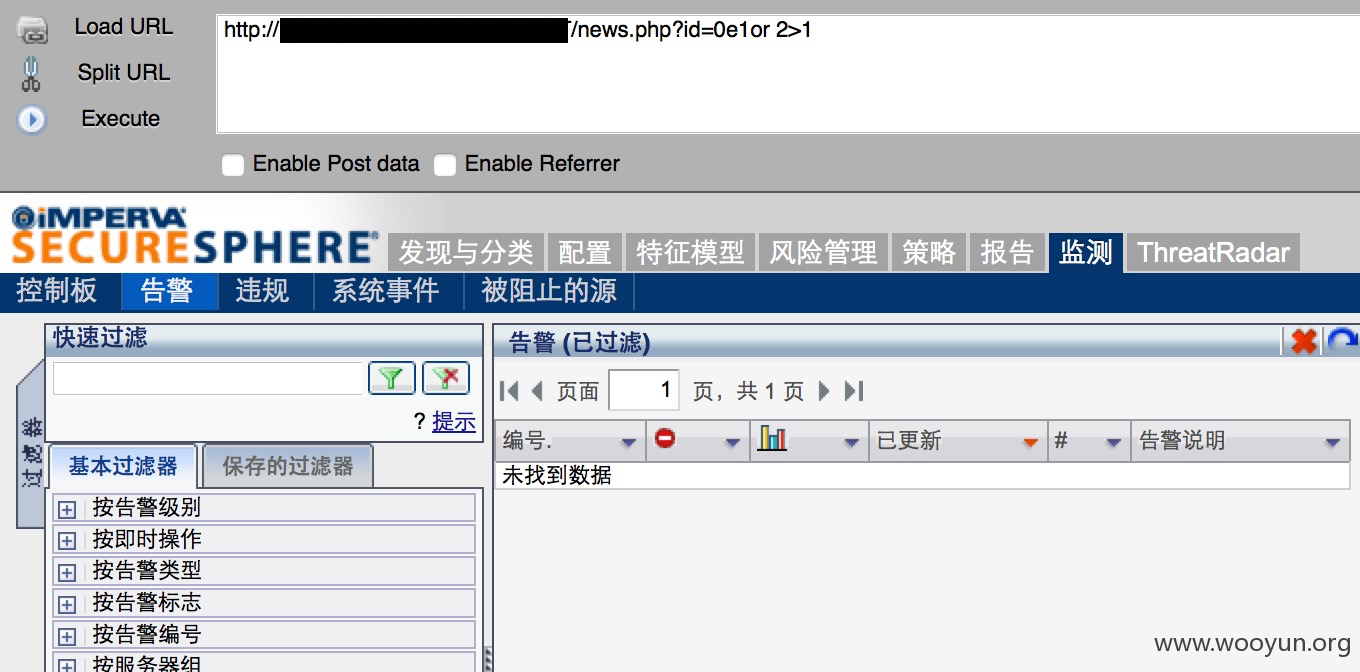Click Split URL label

tap(124, 73)
